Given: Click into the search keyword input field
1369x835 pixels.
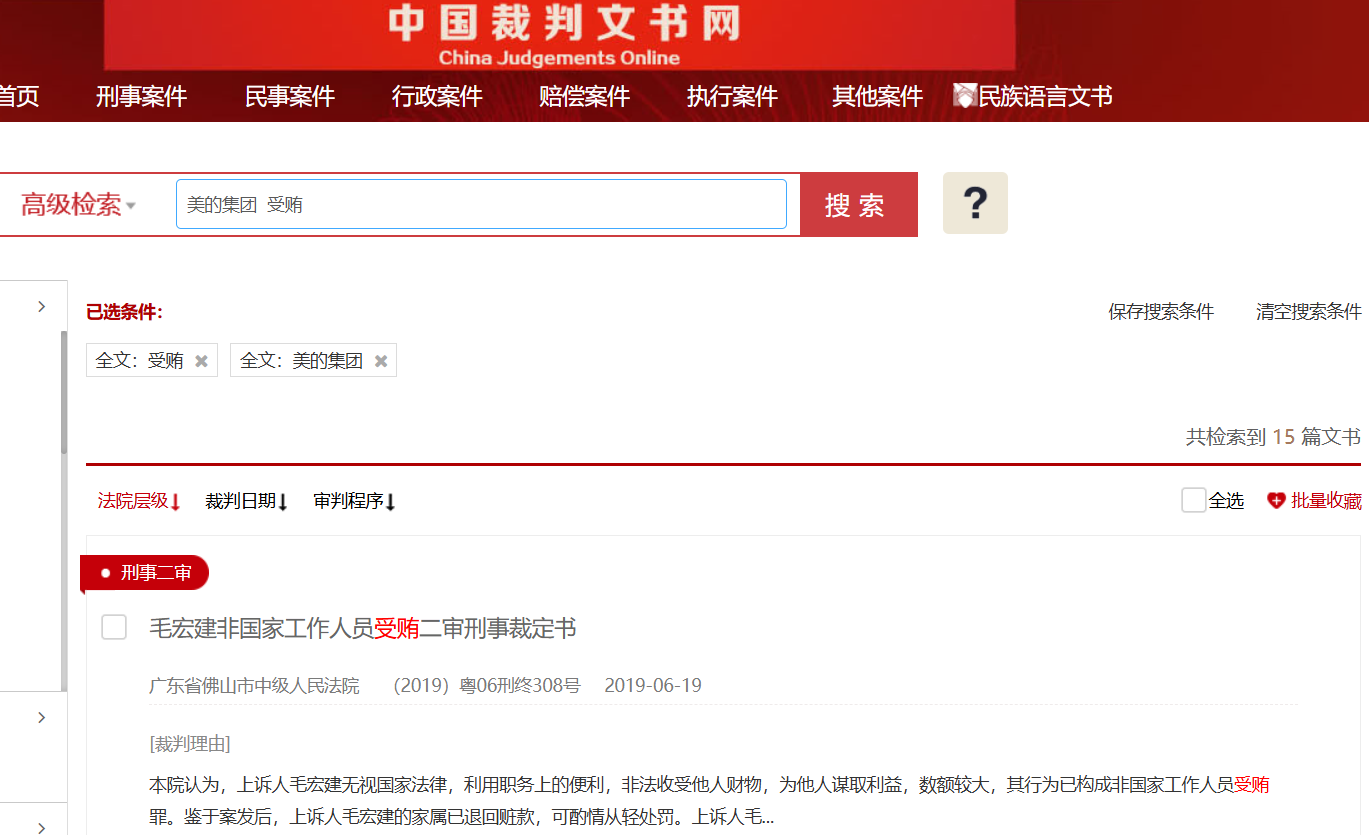Looking at the screenshot, I should (480, 204).
